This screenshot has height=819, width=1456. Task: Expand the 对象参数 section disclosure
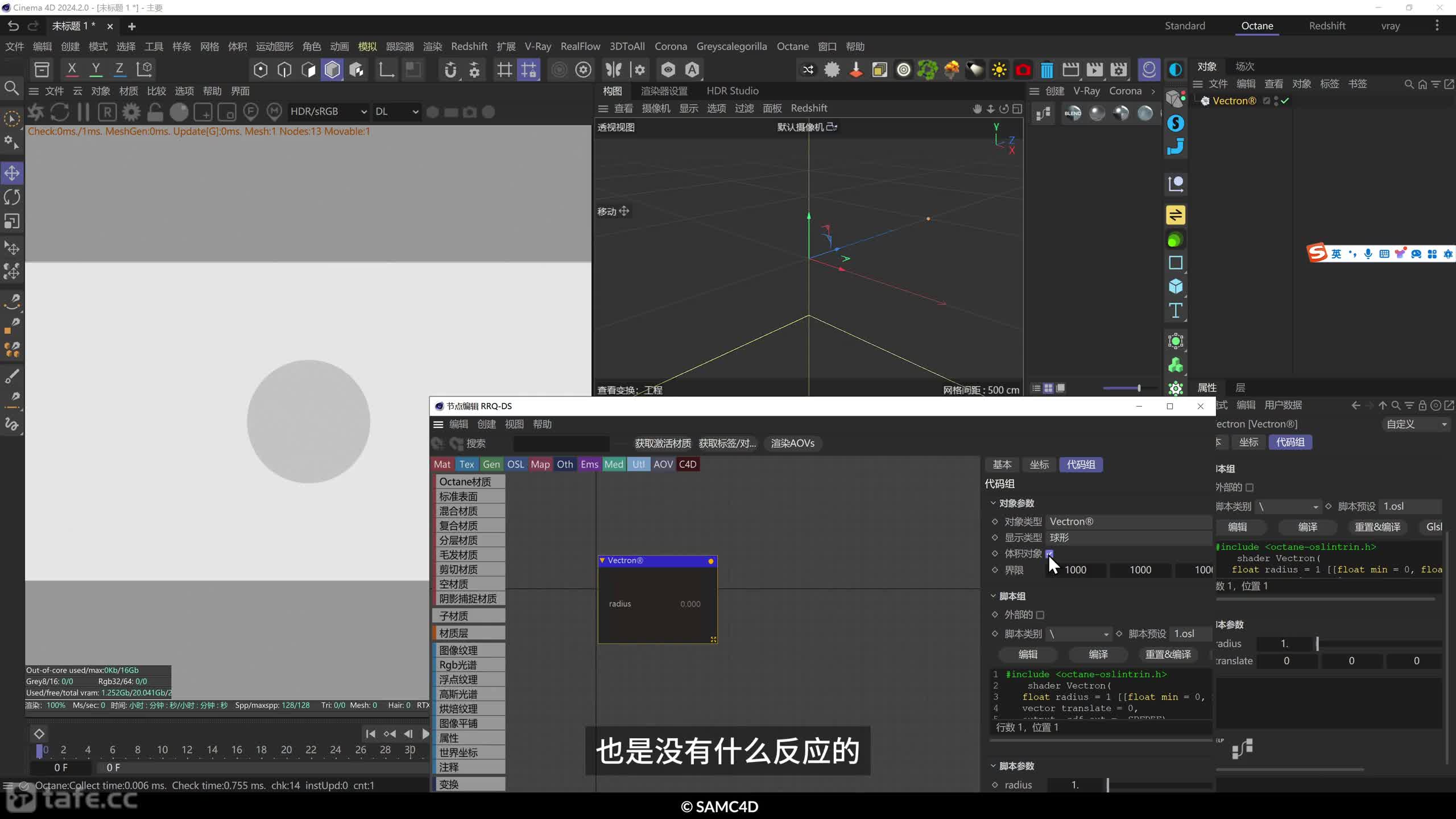pos(993,502)
